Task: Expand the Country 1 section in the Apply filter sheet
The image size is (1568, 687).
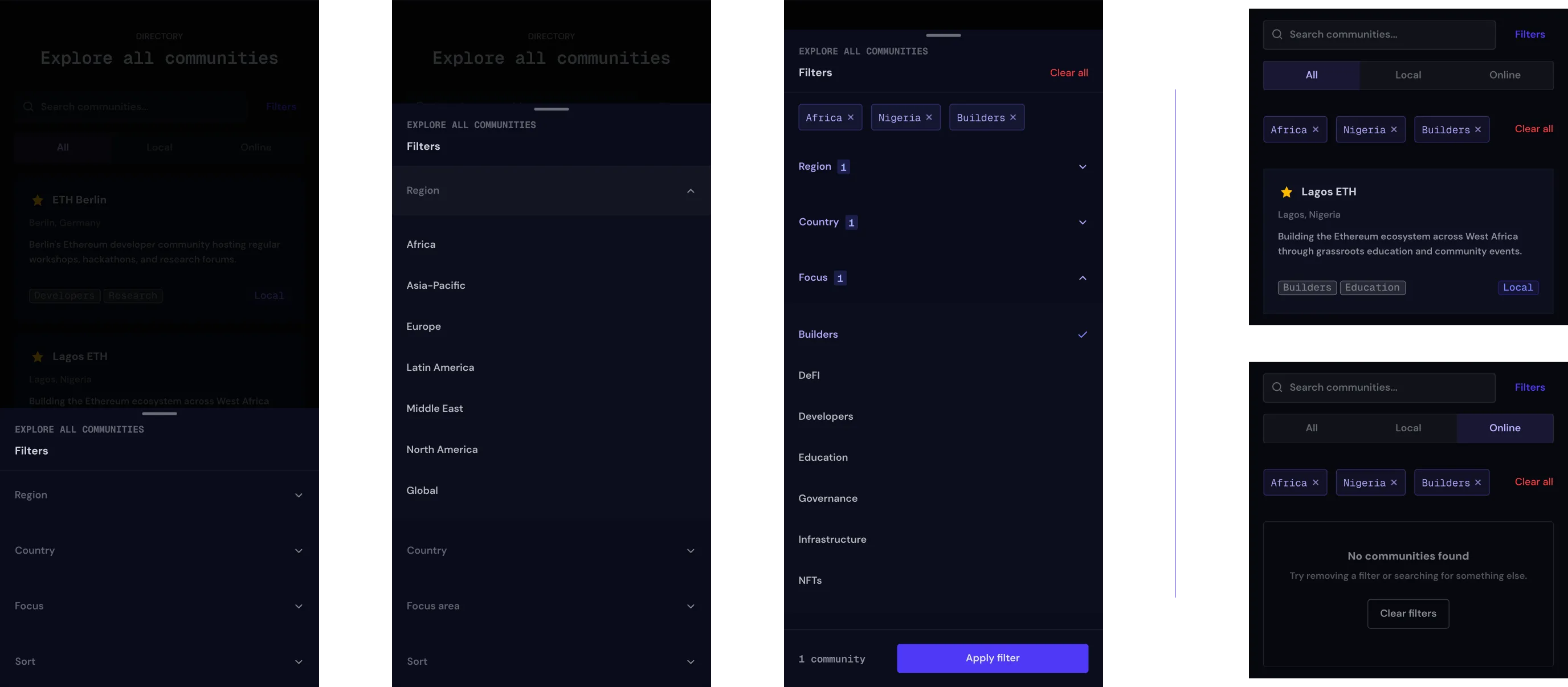Action: pyautogui.click(x=943, y=222)
